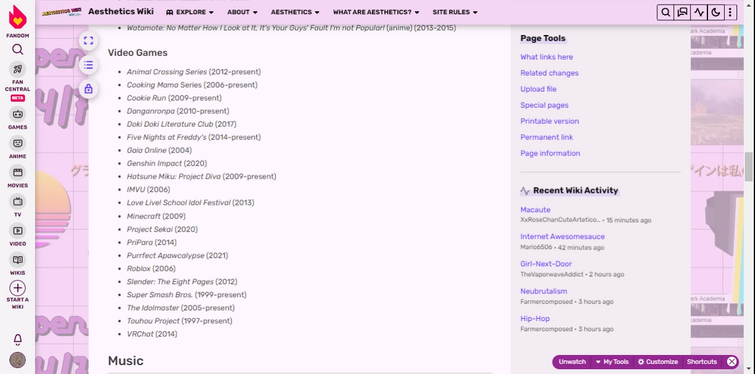Viewport: 755px width, 374px height.
Task: Open Page information link
Action: (x=550, y=153)
